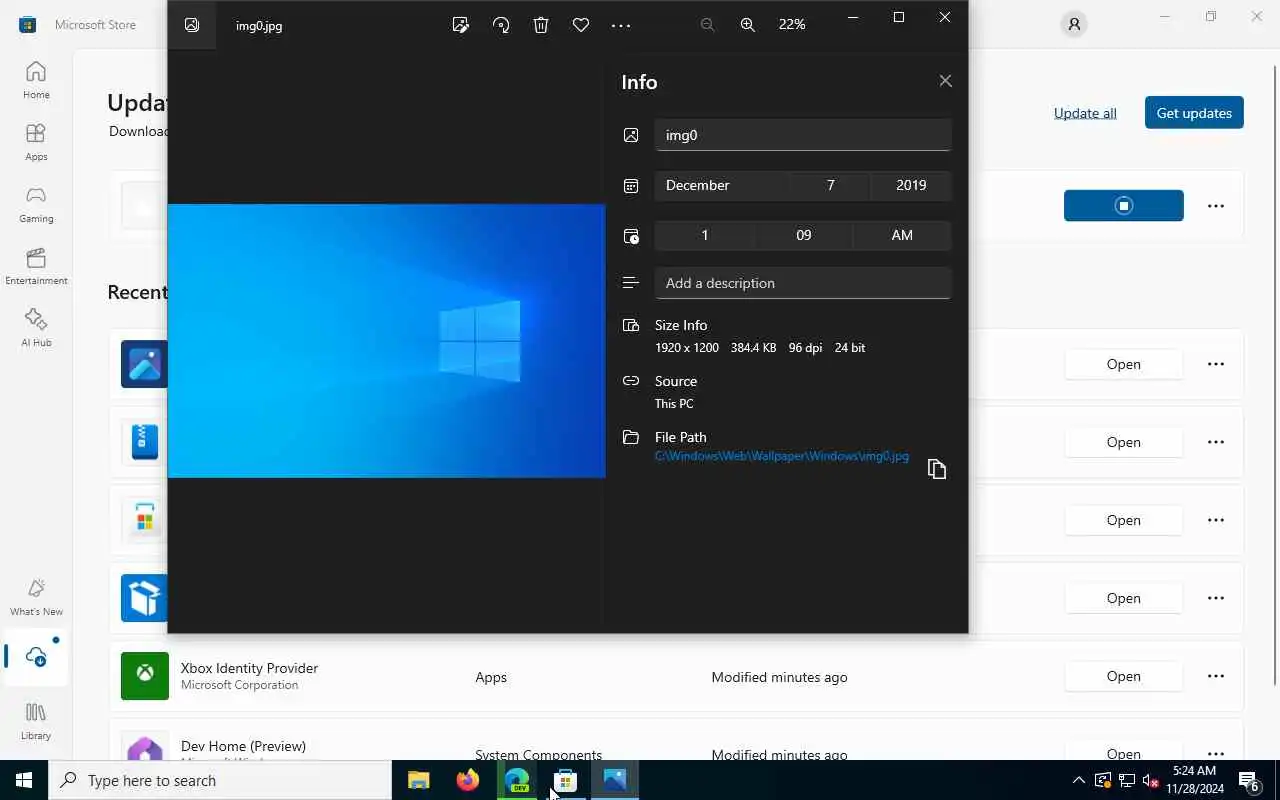1280x800 pixels.
Task: Change the minutes field showing 09
Action: click(x=804, y=235)
